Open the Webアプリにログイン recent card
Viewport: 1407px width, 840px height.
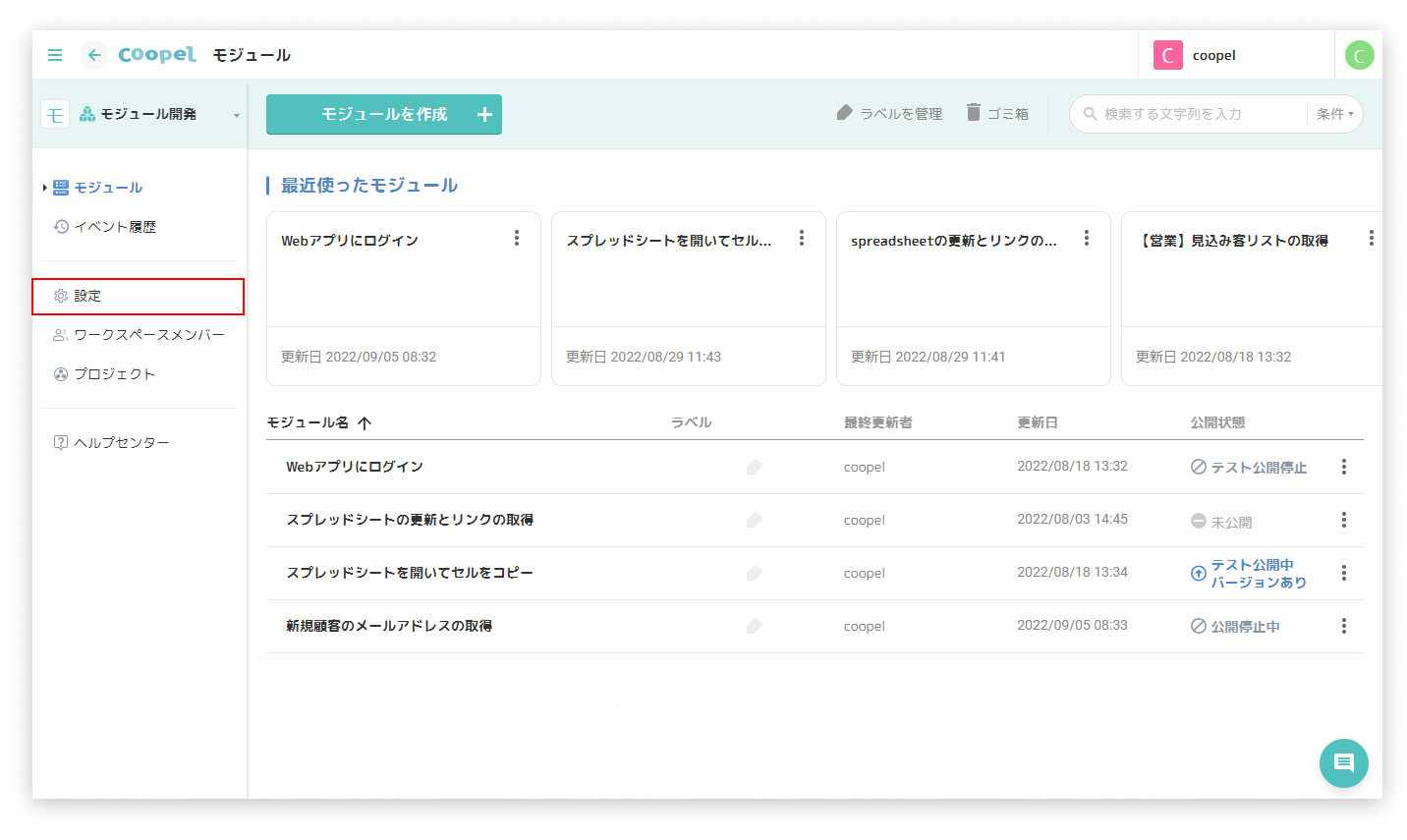[404, 299]
